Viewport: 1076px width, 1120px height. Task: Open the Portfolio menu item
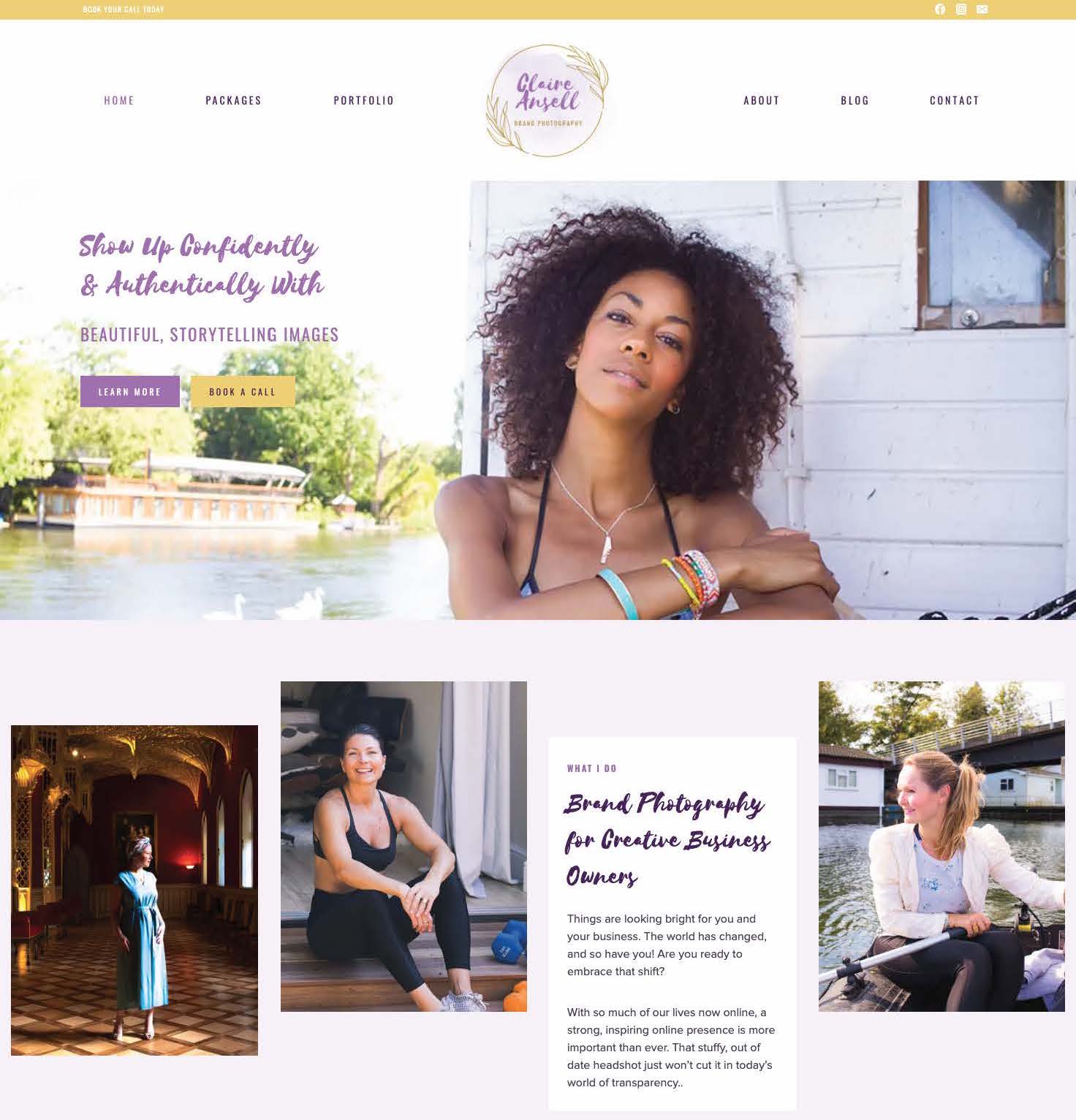click(364, 100)
